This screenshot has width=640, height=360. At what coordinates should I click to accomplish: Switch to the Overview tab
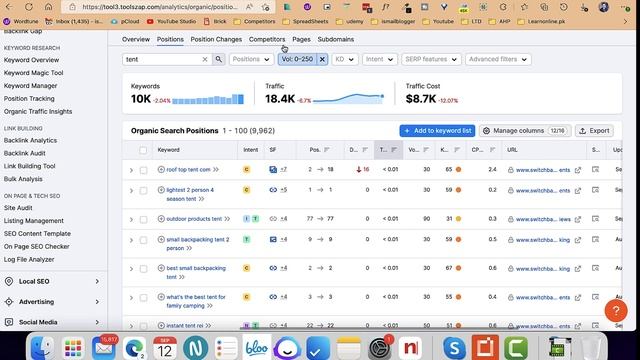[x=136, y=40]
